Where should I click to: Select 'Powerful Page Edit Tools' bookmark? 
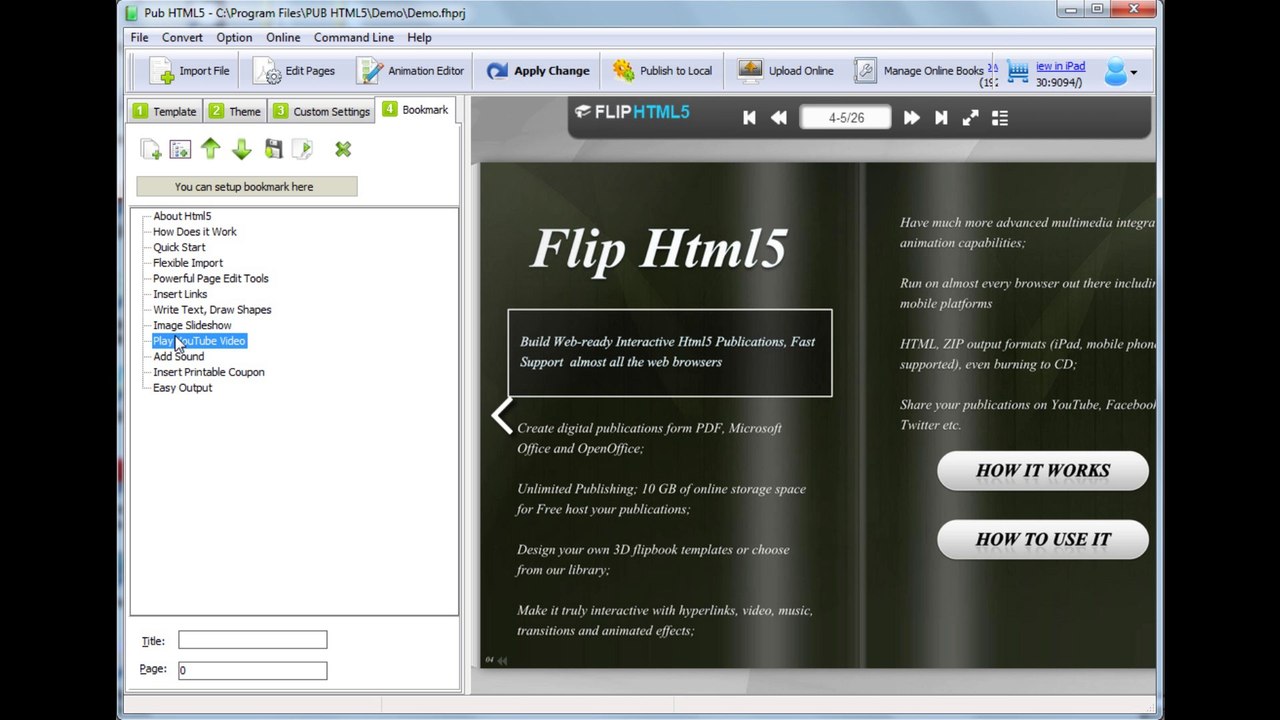click(x=210, y=279)
